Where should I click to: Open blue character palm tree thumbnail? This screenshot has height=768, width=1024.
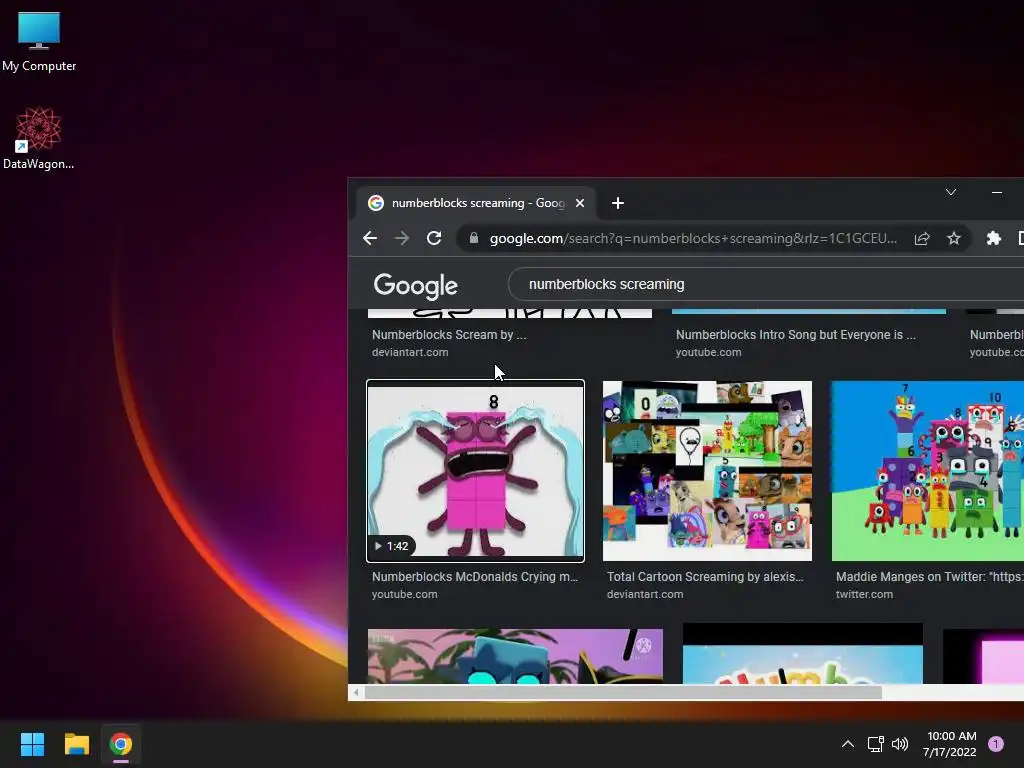point(515,656)
